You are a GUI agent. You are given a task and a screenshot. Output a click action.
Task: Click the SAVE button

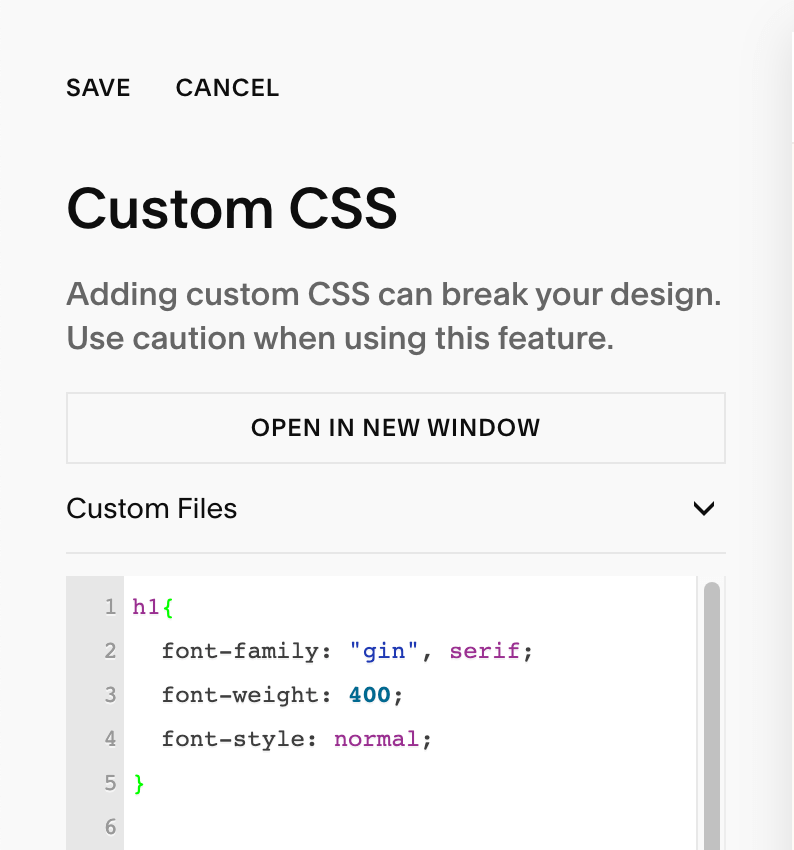click(x=98, y=88)
